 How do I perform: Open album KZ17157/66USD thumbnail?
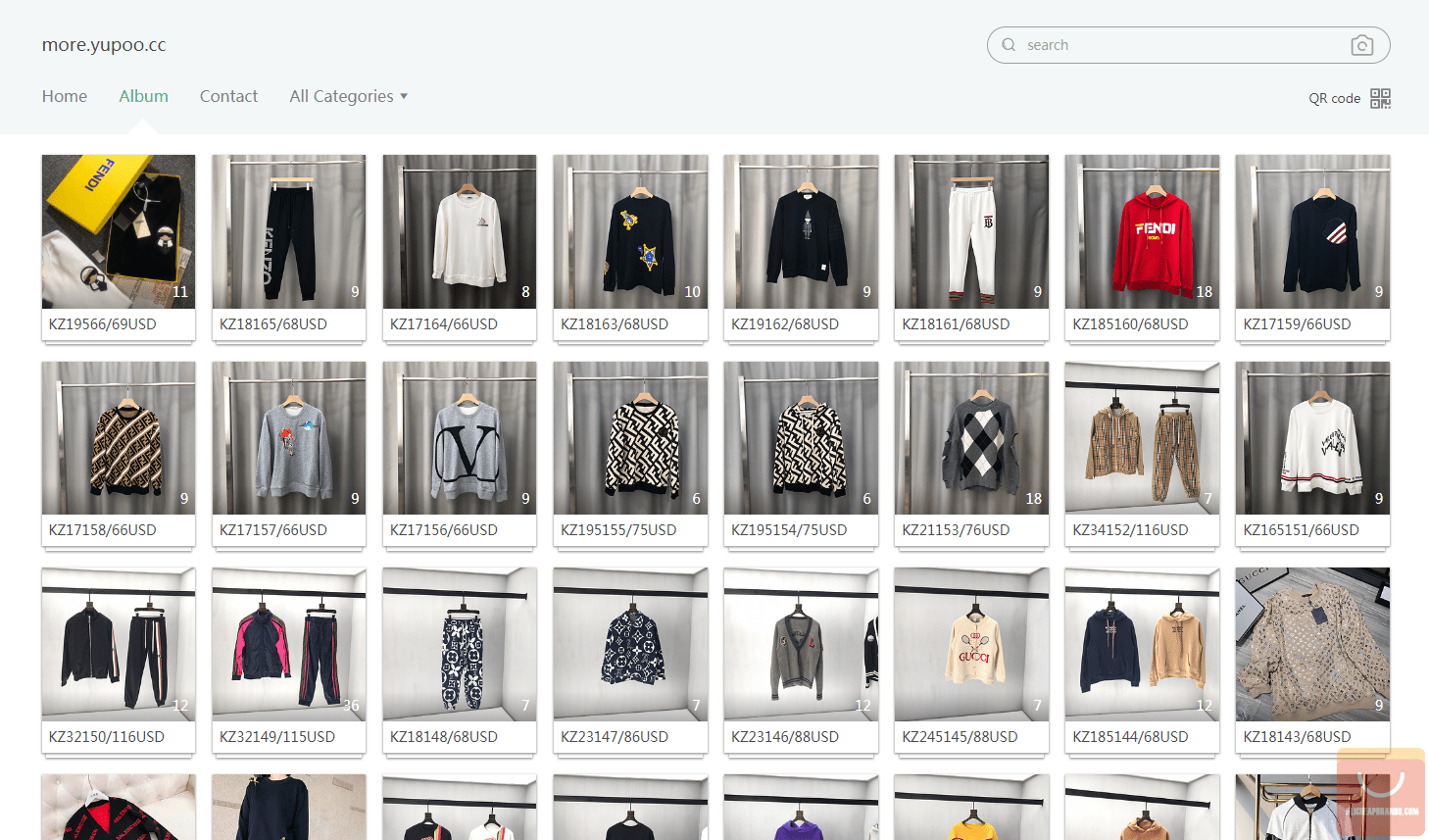(x=289, y=438)
